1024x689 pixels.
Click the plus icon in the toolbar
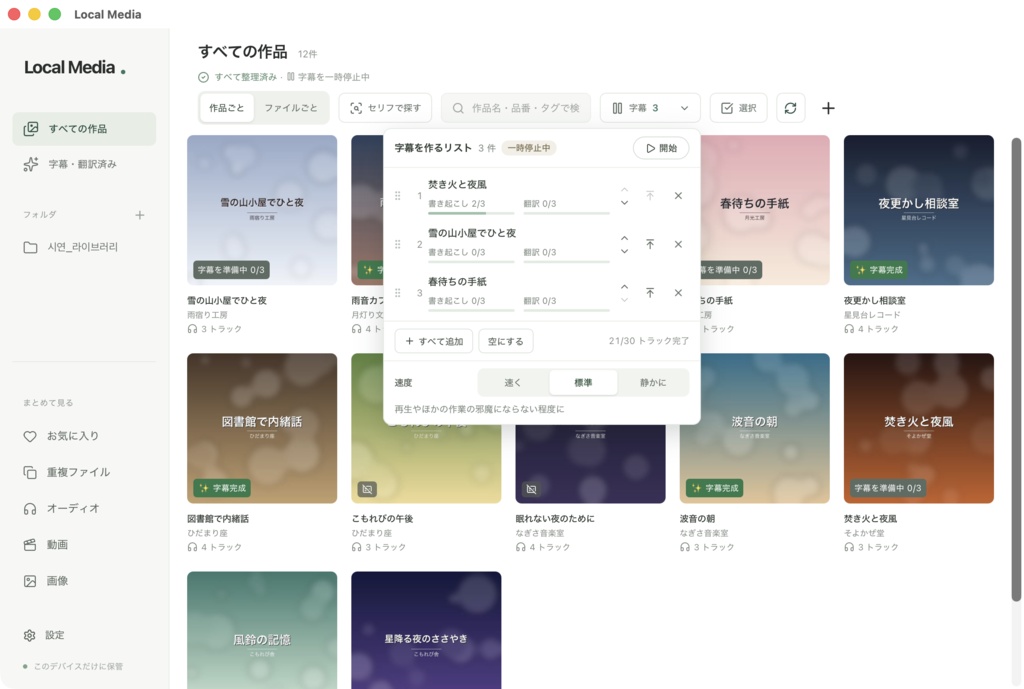828,108
